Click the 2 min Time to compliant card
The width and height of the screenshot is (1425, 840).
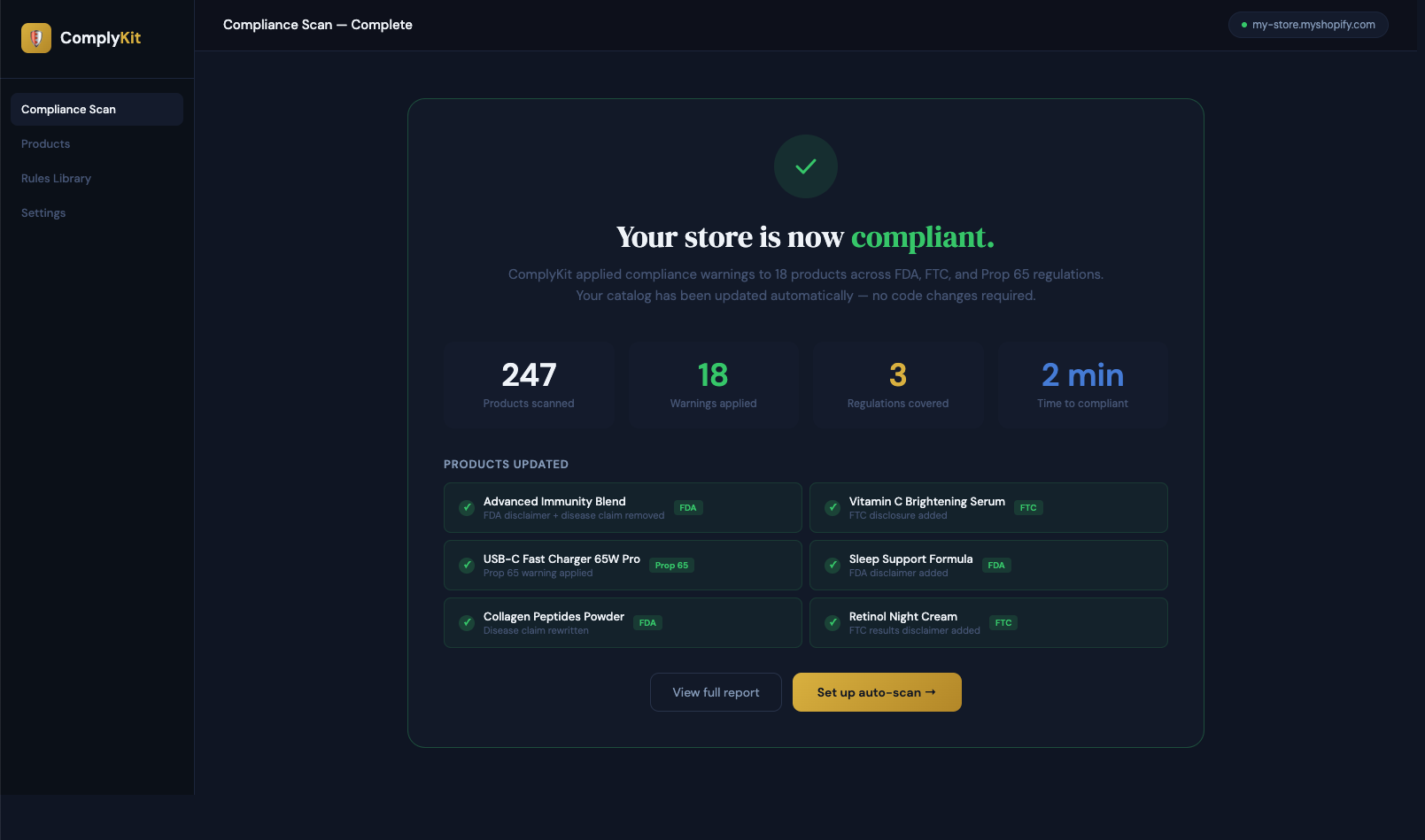1081,384
